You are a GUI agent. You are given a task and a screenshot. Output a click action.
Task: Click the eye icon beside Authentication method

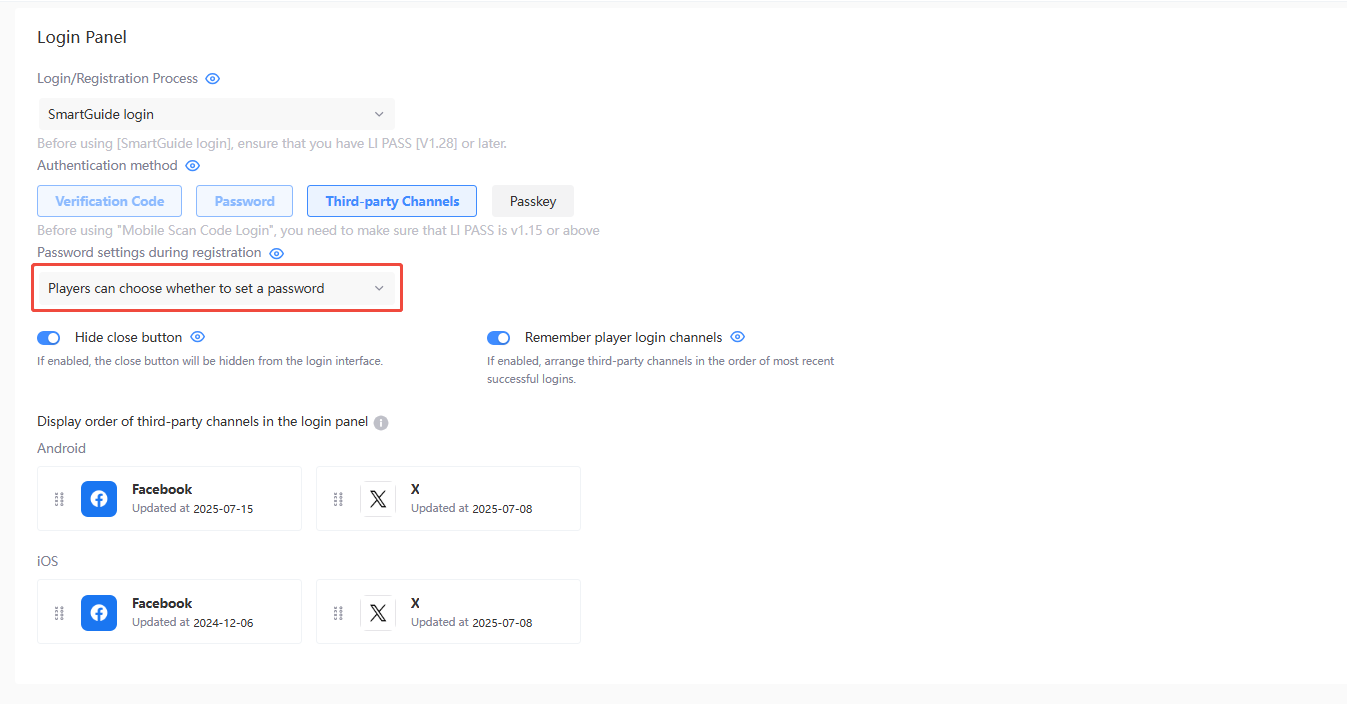(191, 165)
